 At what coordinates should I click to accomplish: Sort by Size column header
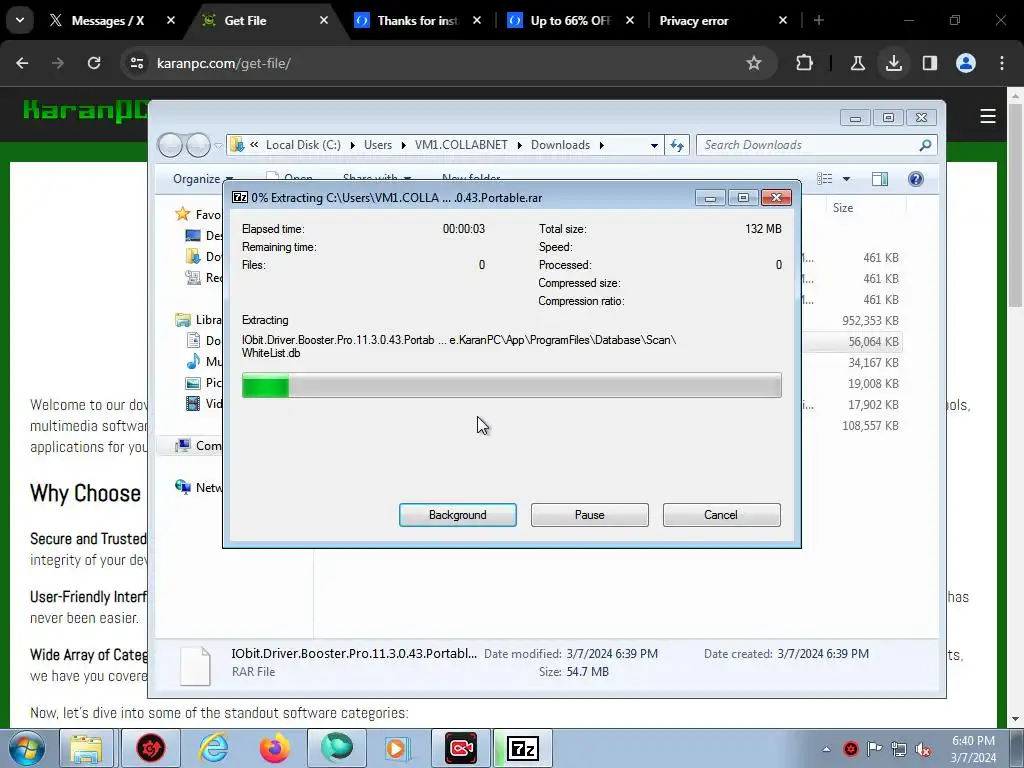tap(842, 208)
